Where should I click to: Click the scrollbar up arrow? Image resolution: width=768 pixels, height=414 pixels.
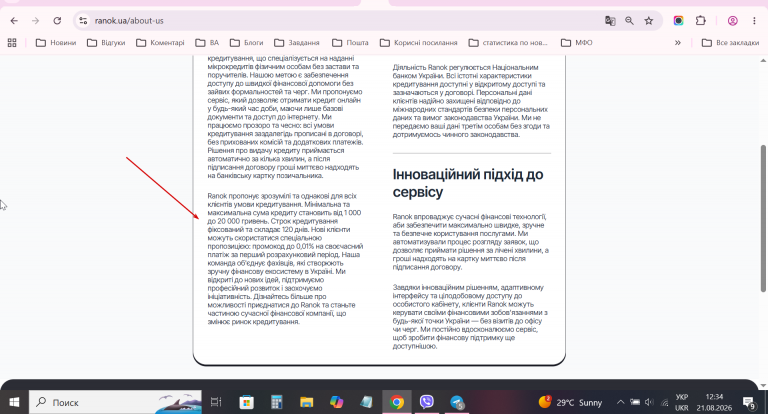click(763, 60)
